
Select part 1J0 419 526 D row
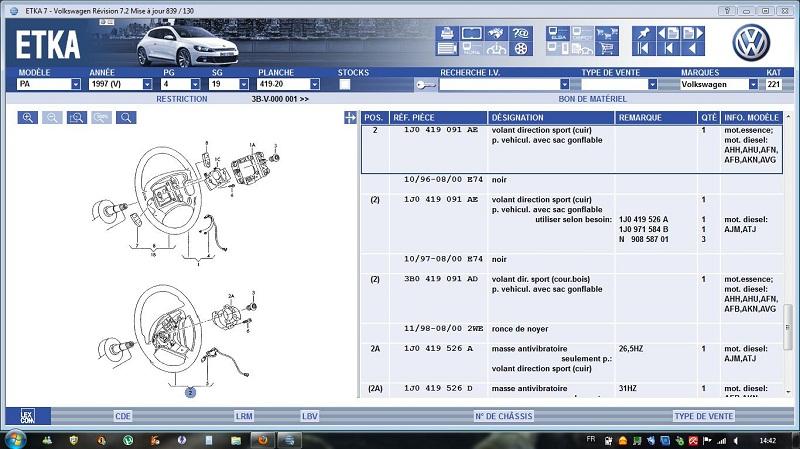click(x=572, y=390)
